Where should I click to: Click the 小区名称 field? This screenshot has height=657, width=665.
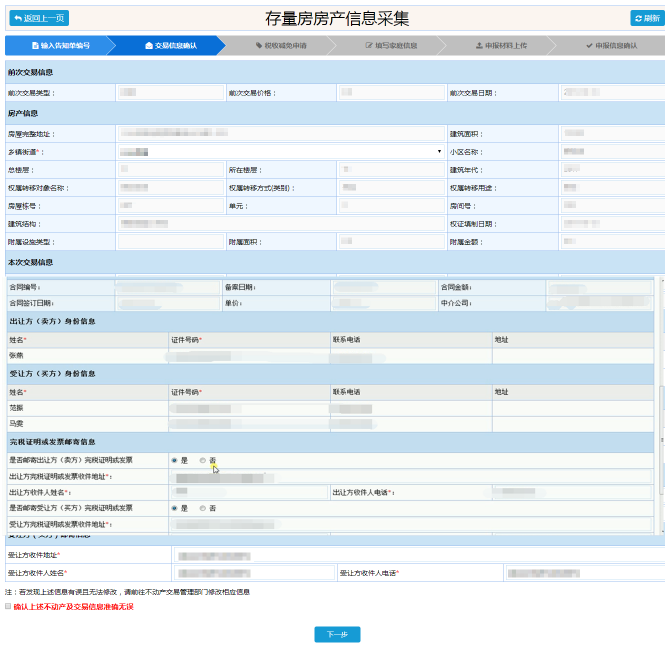(x=610, y=152)
